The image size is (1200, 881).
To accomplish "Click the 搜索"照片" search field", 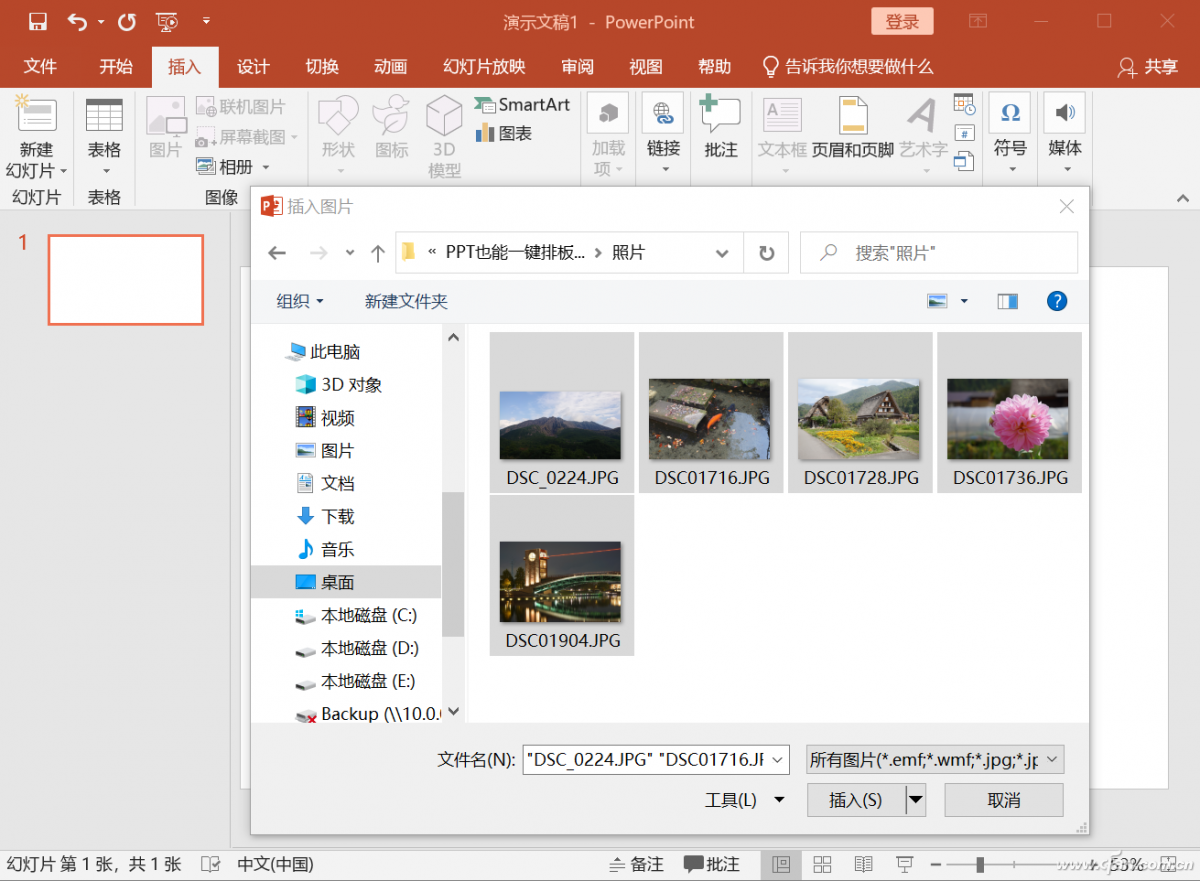I will click(939, 253).
